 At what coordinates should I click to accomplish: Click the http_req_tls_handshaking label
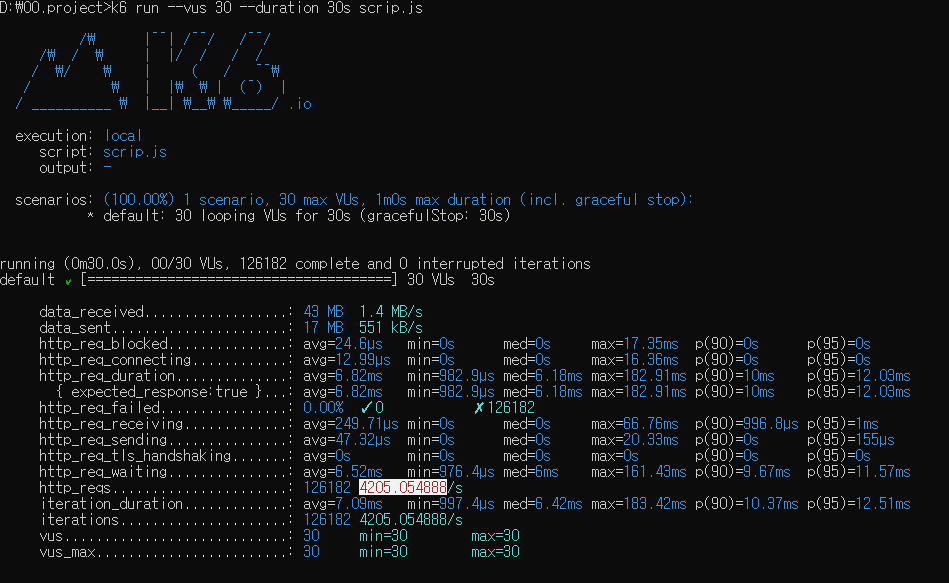(135, 456)
